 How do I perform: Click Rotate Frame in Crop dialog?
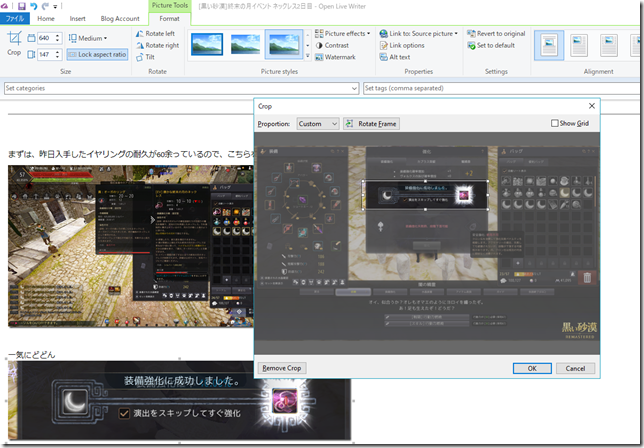[371, 124]
